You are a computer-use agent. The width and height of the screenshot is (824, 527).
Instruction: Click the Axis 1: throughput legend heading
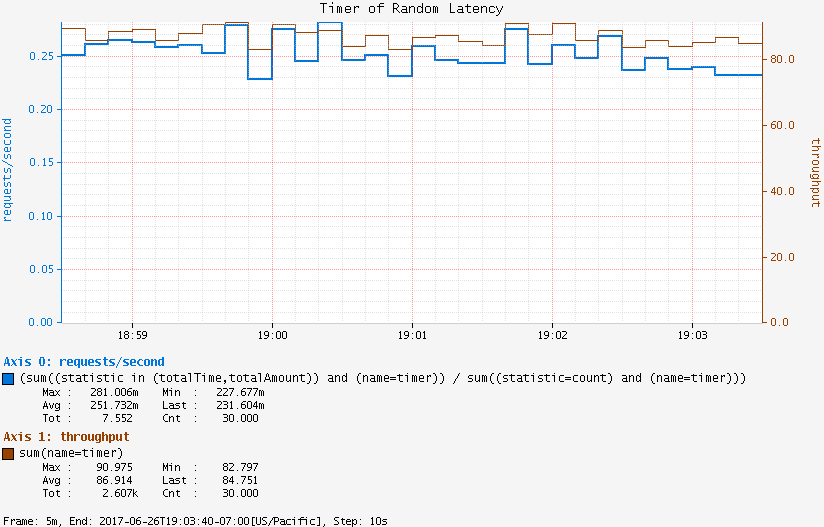point(67,437)
